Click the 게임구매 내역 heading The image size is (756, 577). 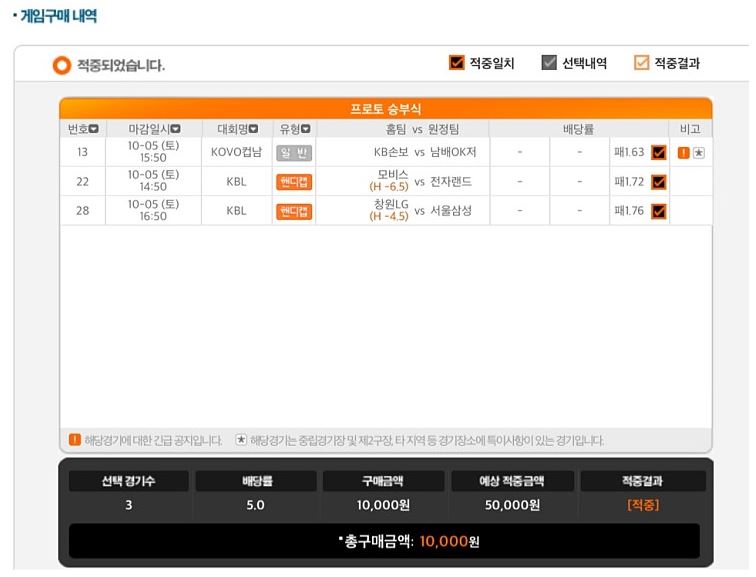tap(58, 16)
